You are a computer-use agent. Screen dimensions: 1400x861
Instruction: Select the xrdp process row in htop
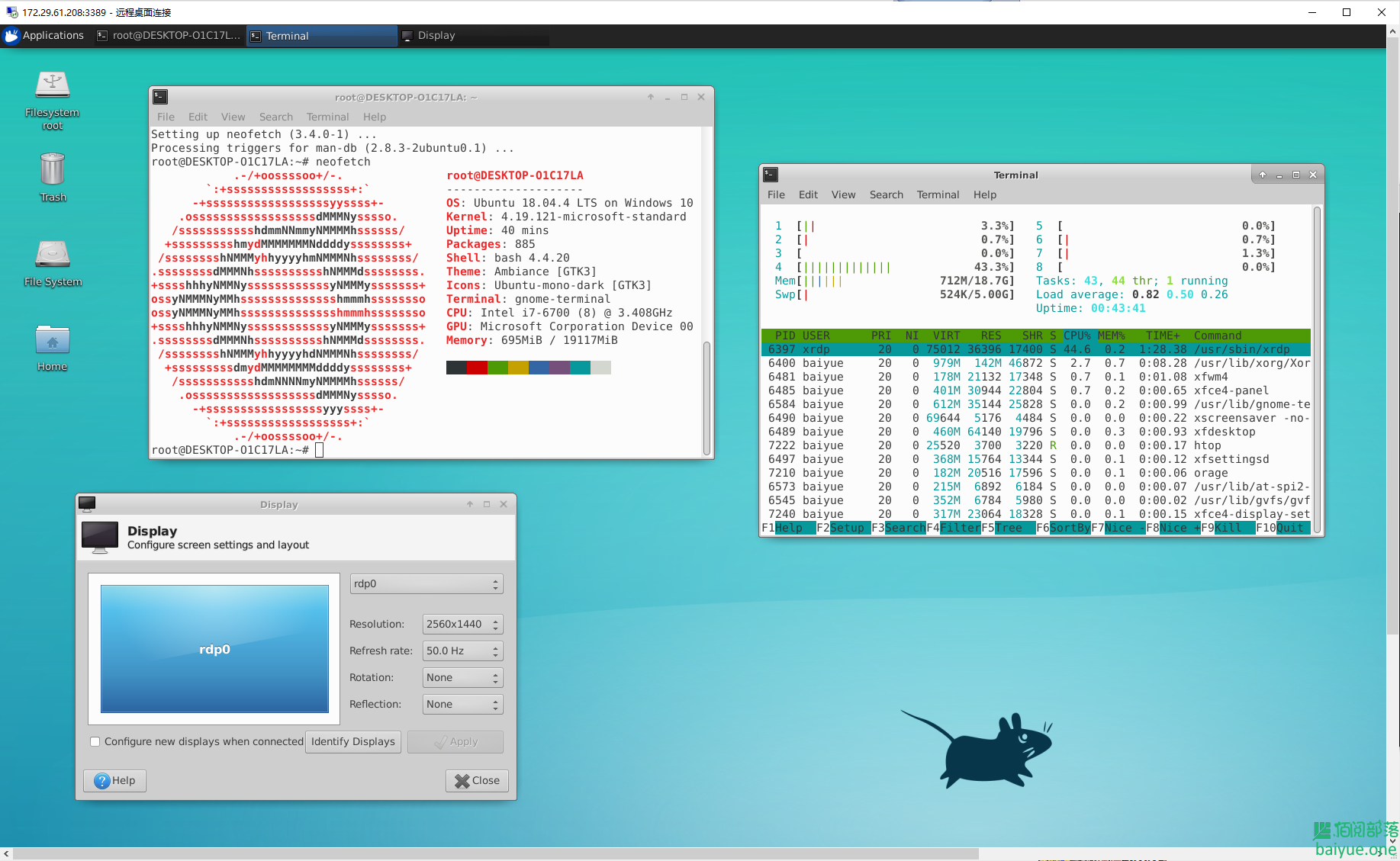coord(1036,349)
